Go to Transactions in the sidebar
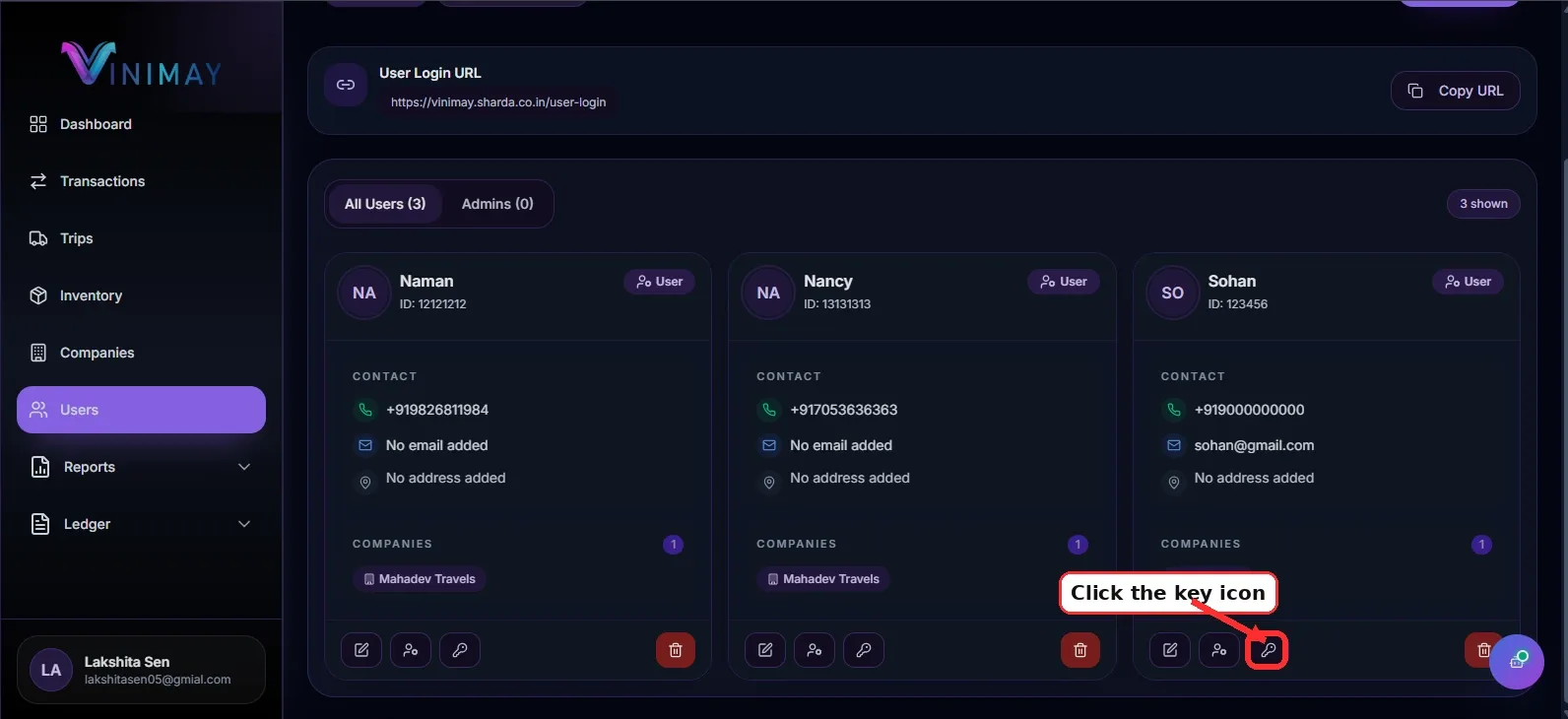Viewport: 1568px width, 719px height. (141, 181)
